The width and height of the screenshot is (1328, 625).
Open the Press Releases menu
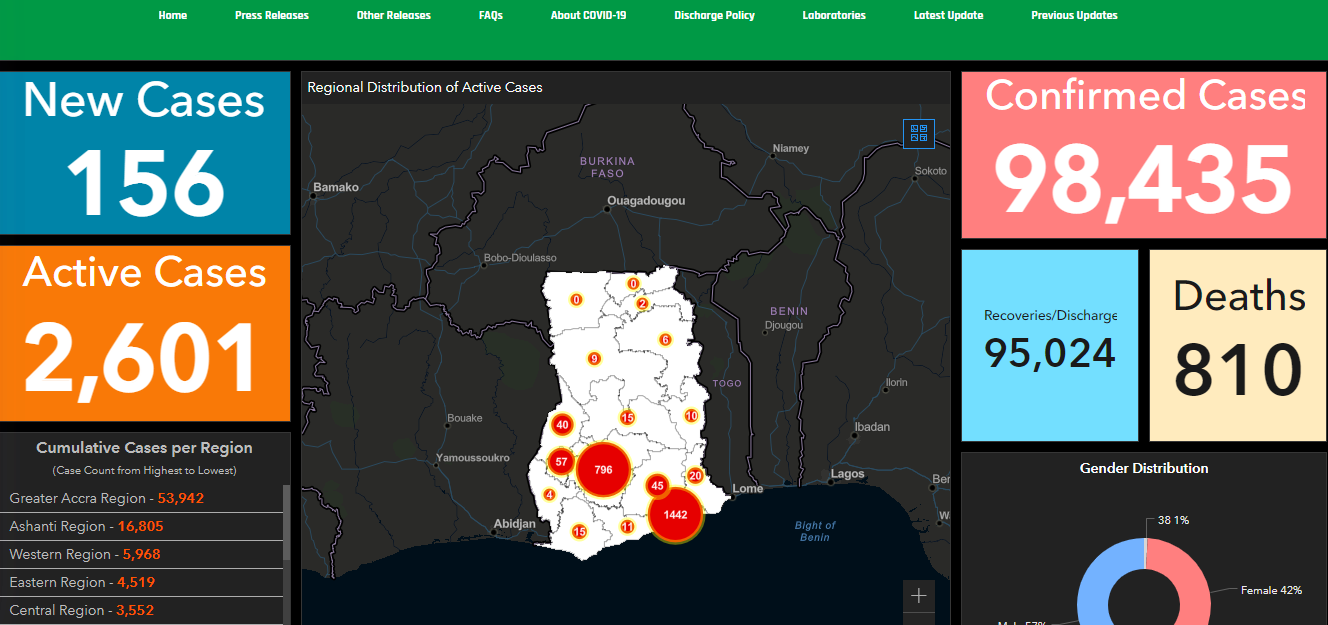(x=272, y=16)
